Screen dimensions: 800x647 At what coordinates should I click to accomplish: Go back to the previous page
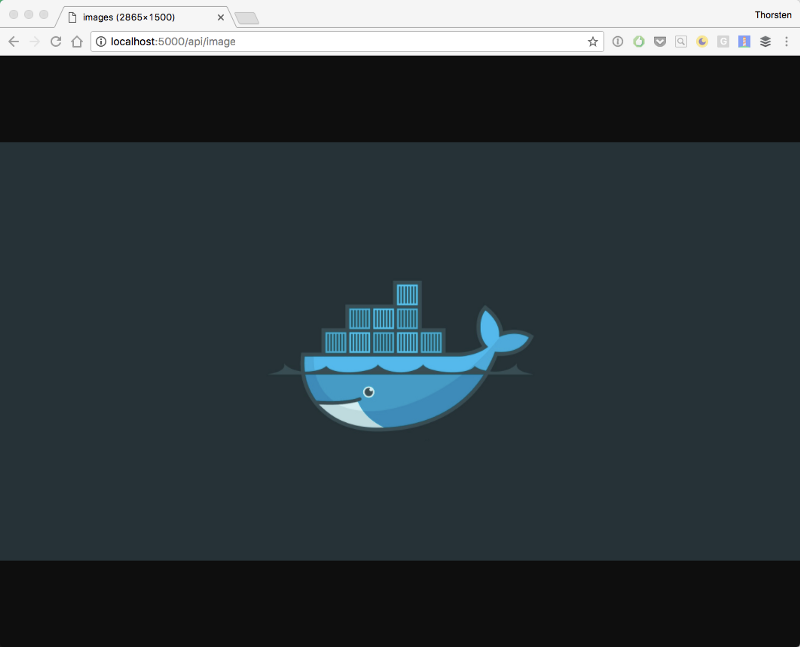[12, 41]
